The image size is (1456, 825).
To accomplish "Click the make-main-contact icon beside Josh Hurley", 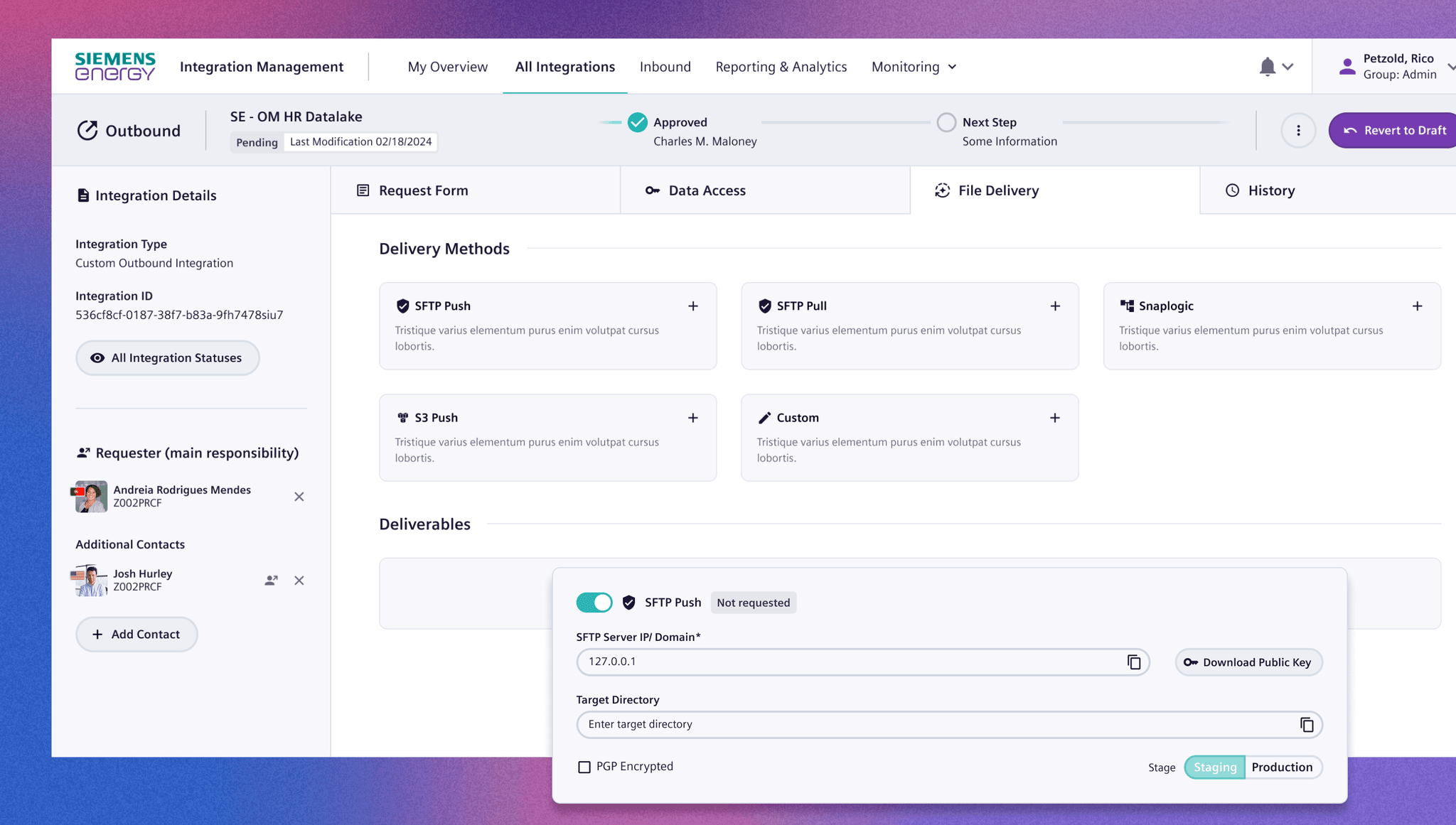I will coord(271,581).
